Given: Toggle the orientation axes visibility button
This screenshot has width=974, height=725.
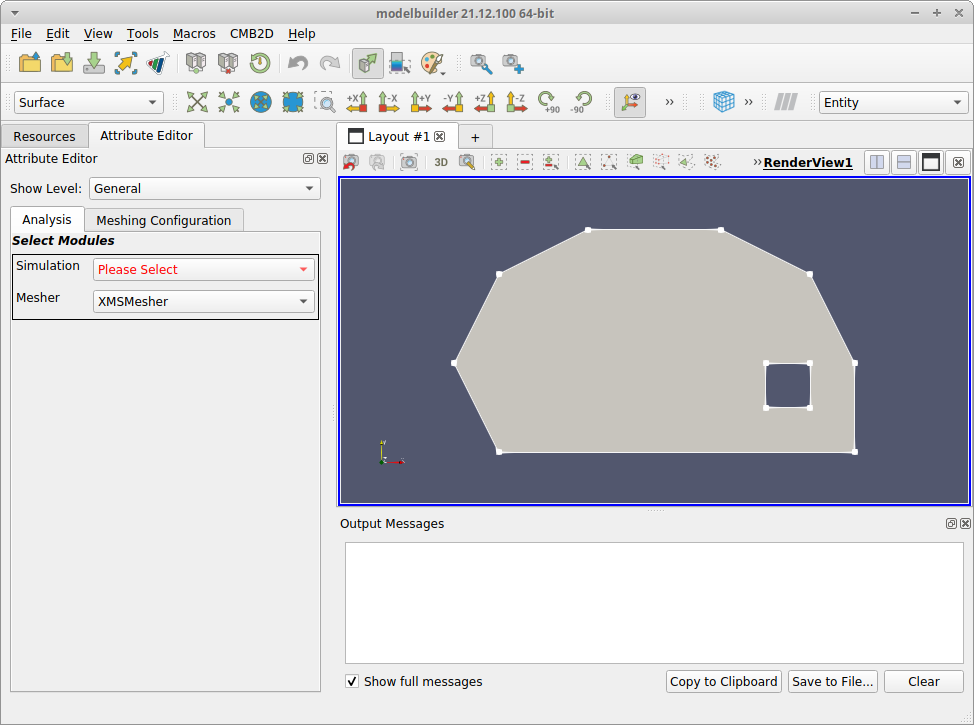Looking at the screenshot, I should (630, 102).
